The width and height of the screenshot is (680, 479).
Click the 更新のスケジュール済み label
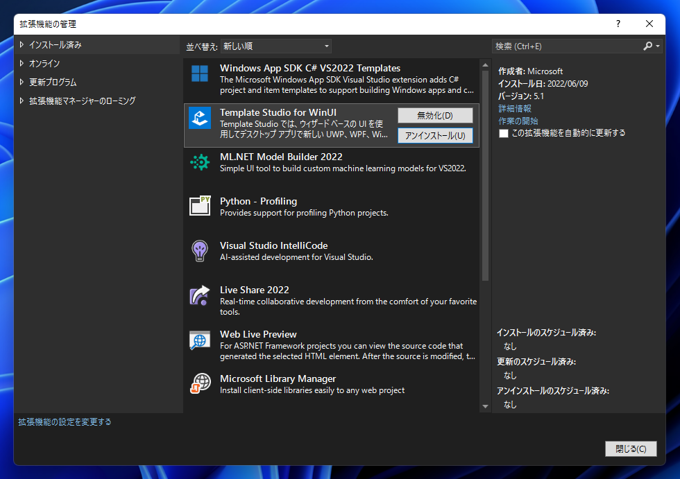coord(536,362)
